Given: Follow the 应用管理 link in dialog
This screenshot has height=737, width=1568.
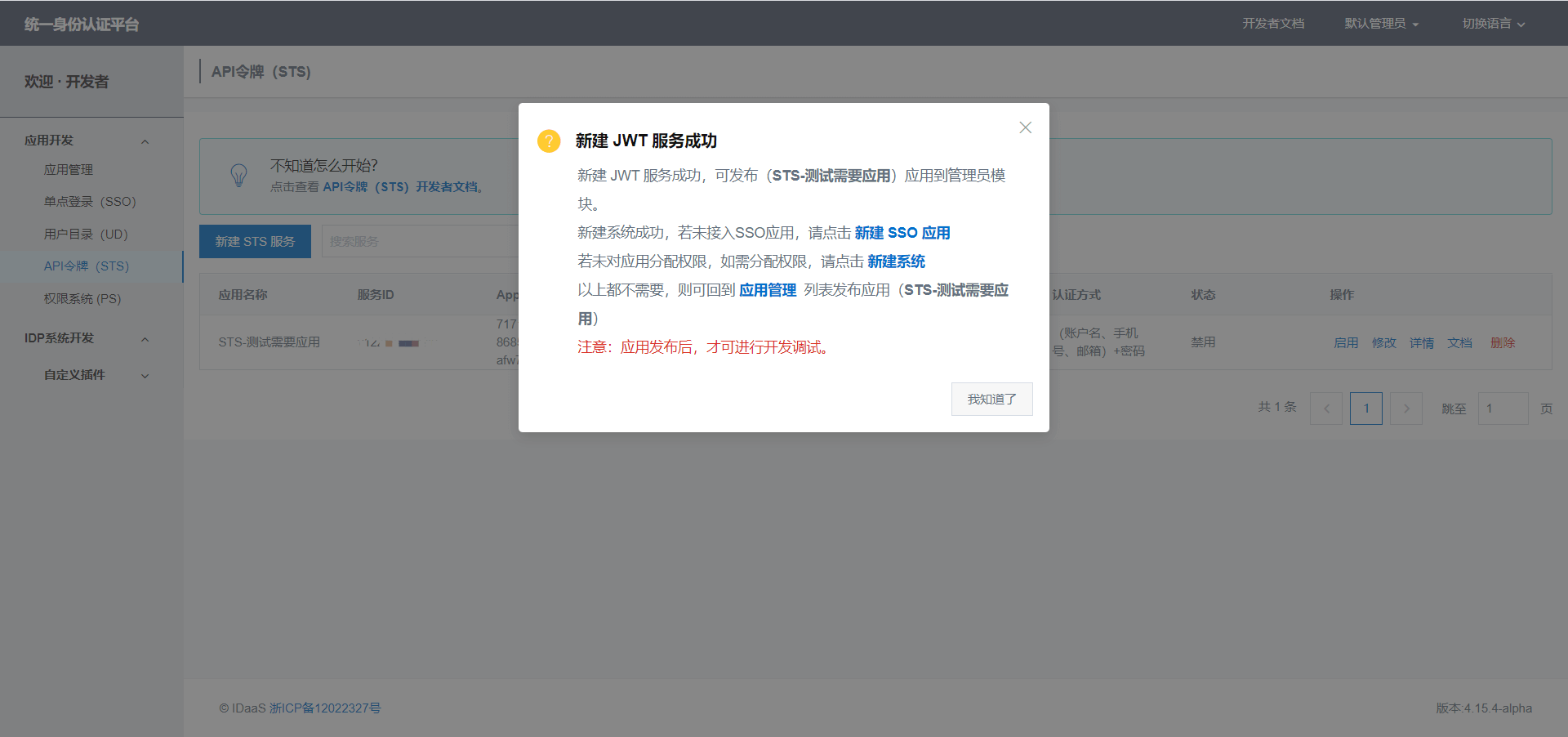Looking at the screenshot, I should [x=768, y=290].
